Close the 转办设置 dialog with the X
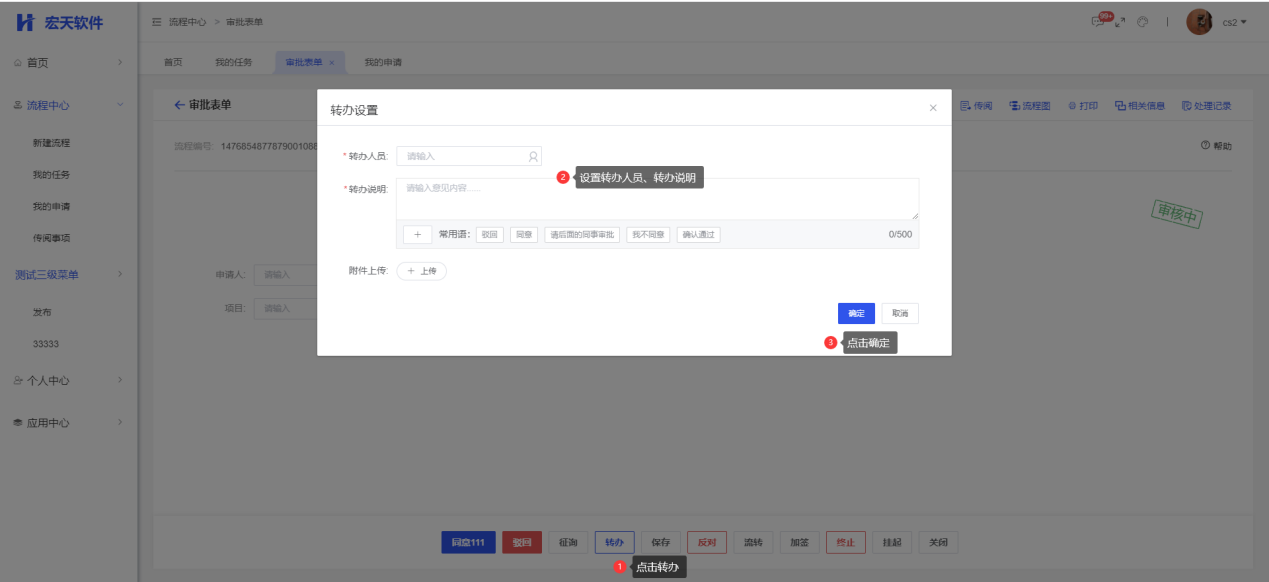 933,108
